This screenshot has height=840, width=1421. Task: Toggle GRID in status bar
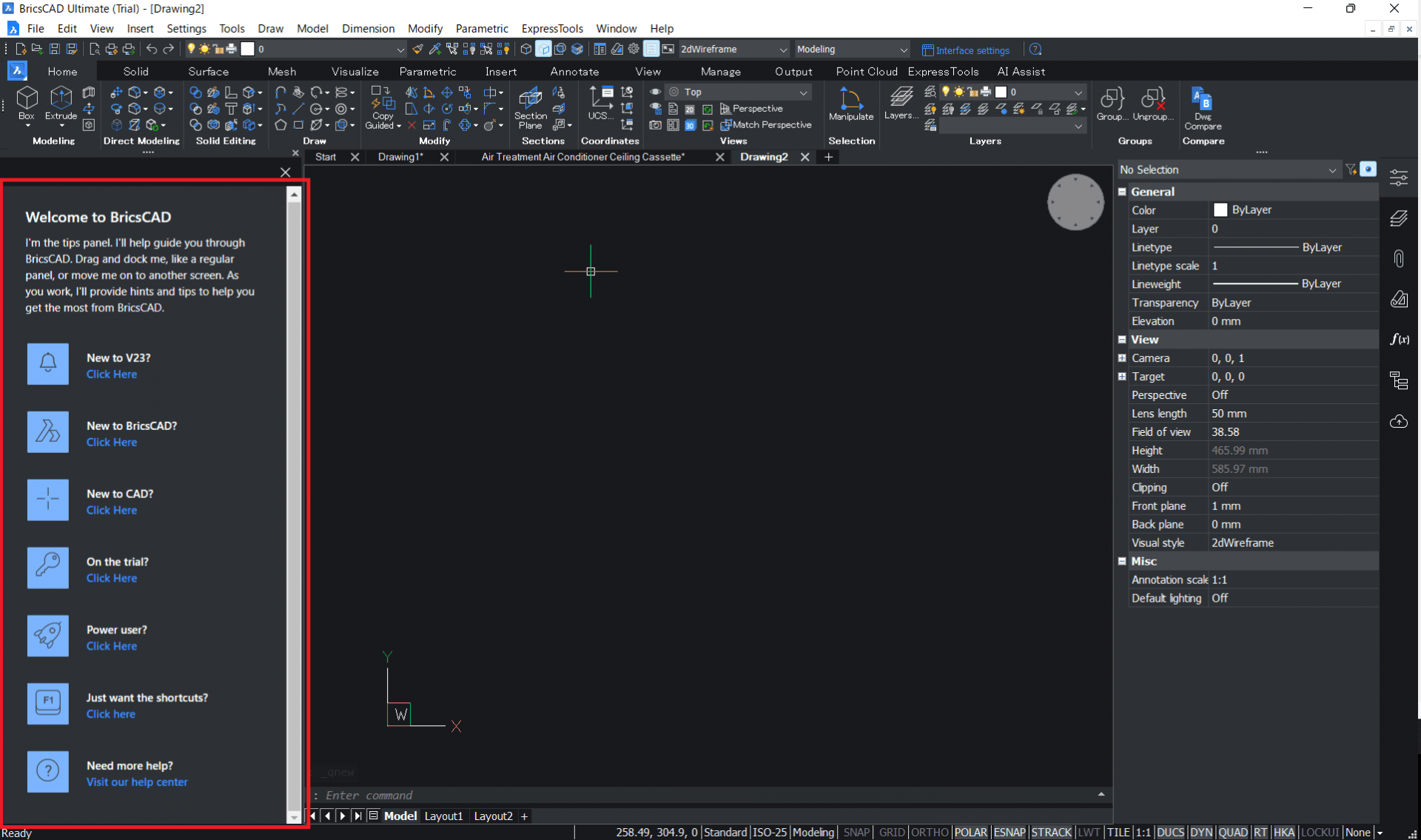coord(891,832)
